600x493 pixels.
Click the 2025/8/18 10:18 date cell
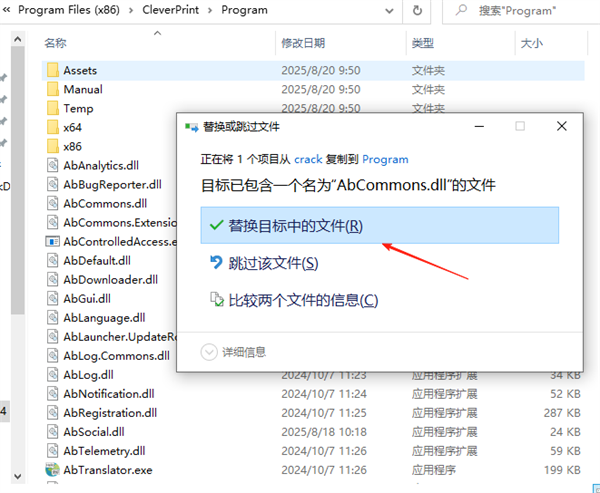click(x=324, y=432)
